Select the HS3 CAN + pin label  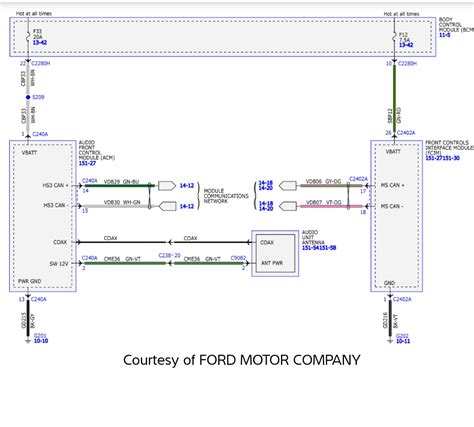pyautogui.click(x=55, y=186)
